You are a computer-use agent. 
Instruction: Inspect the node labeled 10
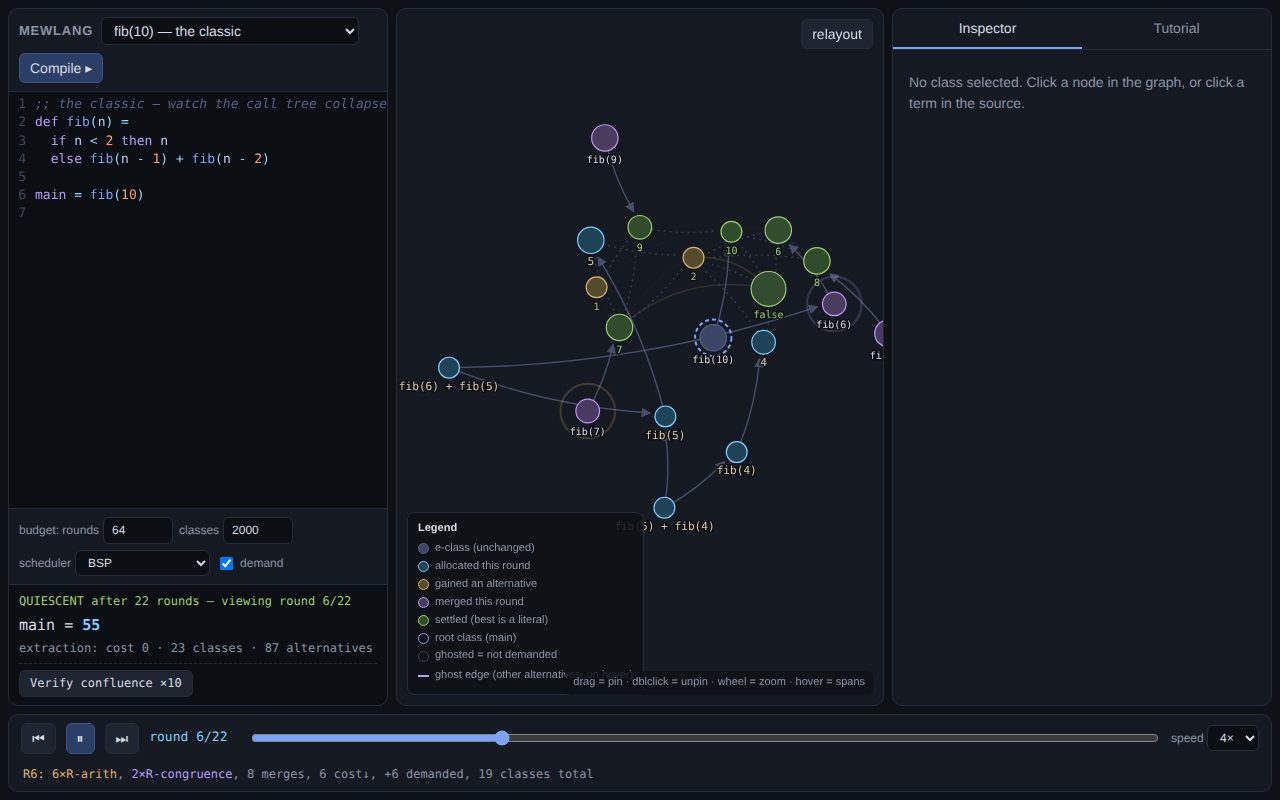pos(732,232)
